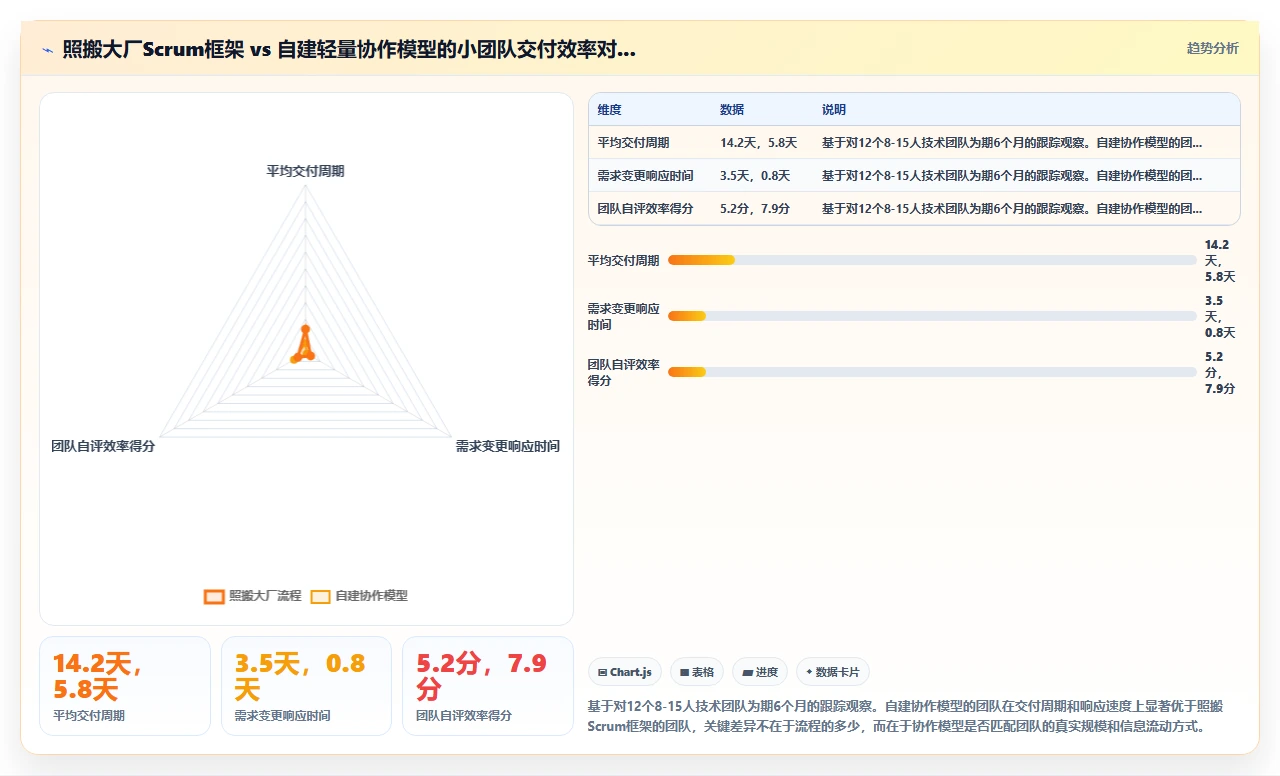This screenshot has width=1280, height=776.
Task: Click the 趋势分析 label in the header
Action: tap(1212, 48)
